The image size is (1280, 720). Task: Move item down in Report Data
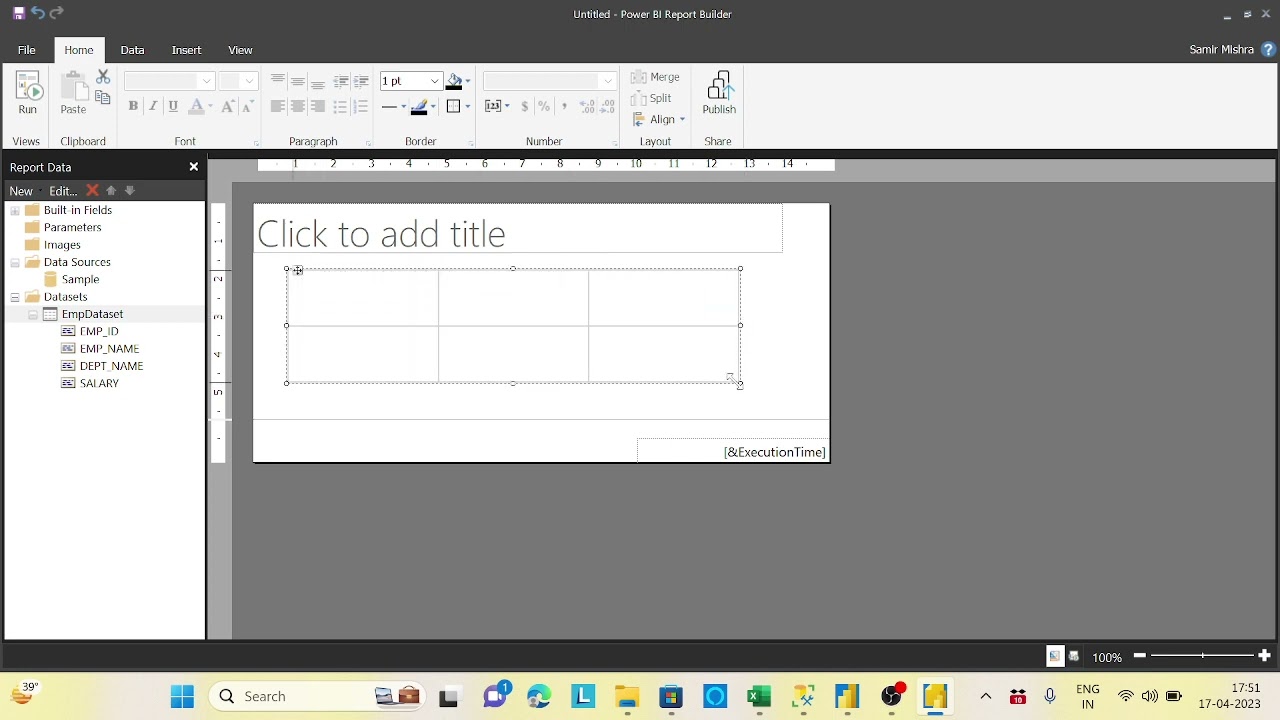tap(130, 190)
